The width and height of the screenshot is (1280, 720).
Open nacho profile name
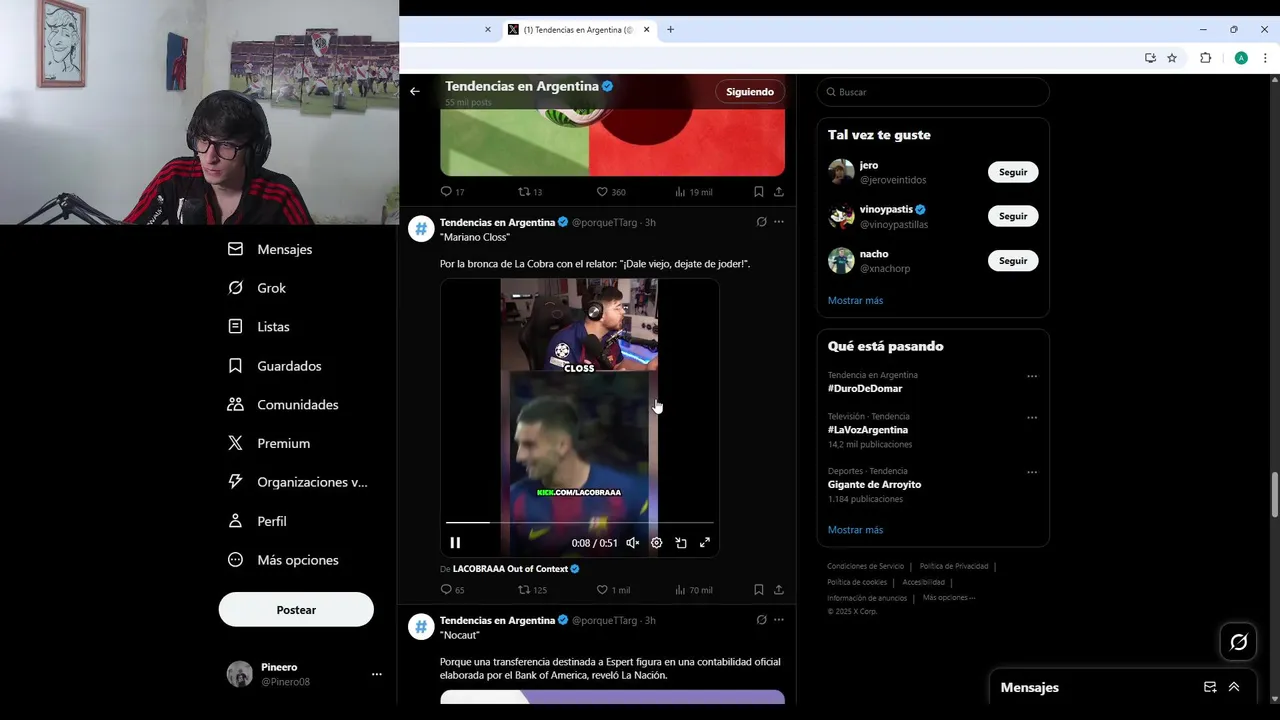click(874, 254)
